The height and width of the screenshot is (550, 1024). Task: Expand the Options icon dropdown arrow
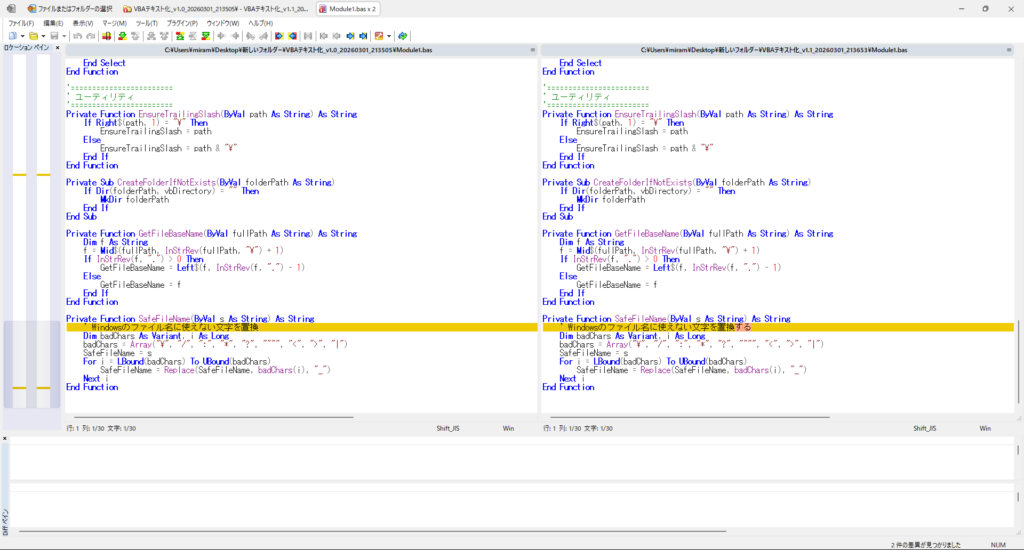pos(389,36)
